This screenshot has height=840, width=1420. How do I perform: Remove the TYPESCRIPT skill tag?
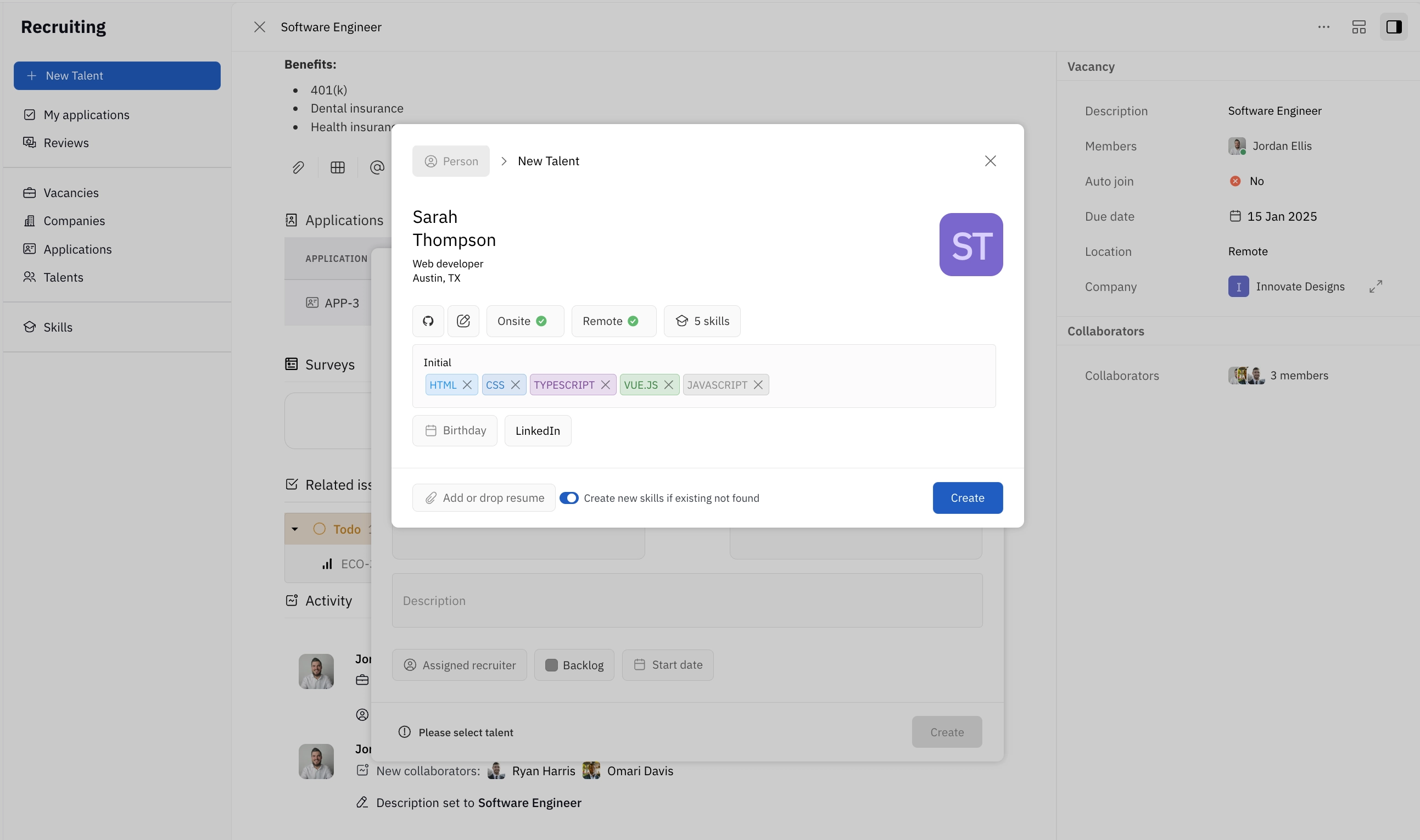(x=605, y=385)
